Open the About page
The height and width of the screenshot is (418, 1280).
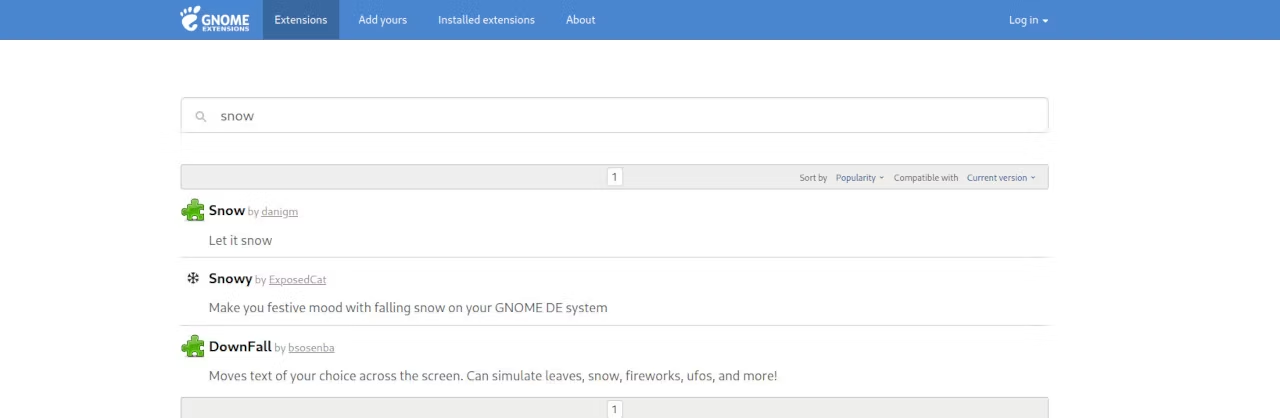coord(581,20)
